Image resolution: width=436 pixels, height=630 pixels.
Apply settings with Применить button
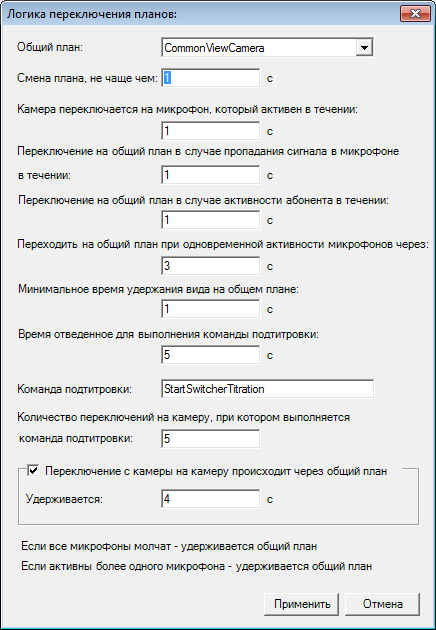(x=302, y=604)
